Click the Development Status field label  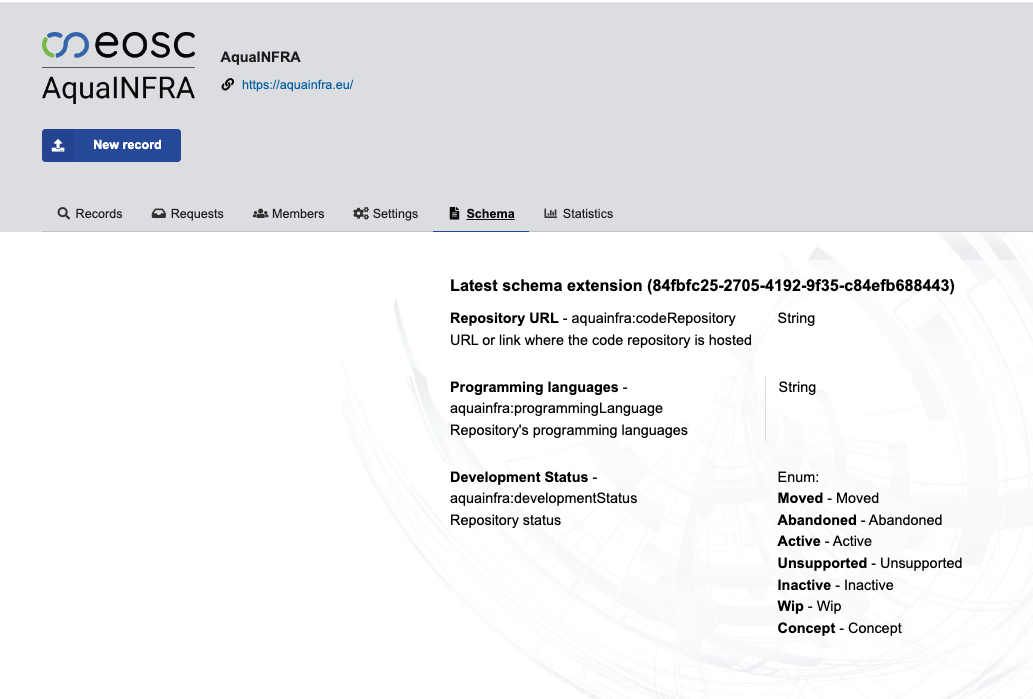point(519,477)
